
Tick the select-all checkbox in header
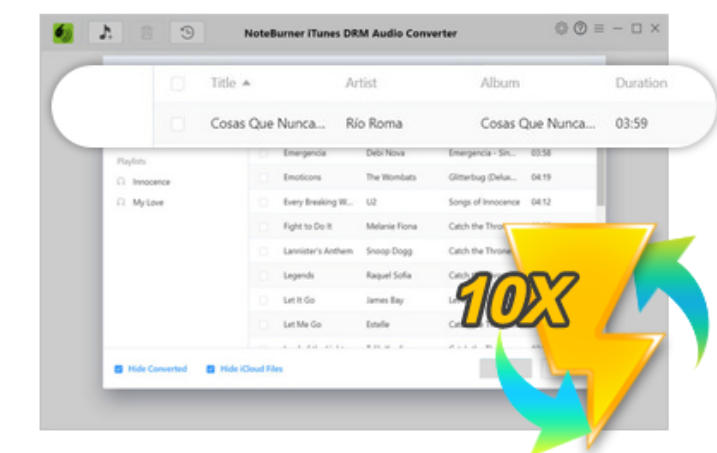click(x=178, y=84)
